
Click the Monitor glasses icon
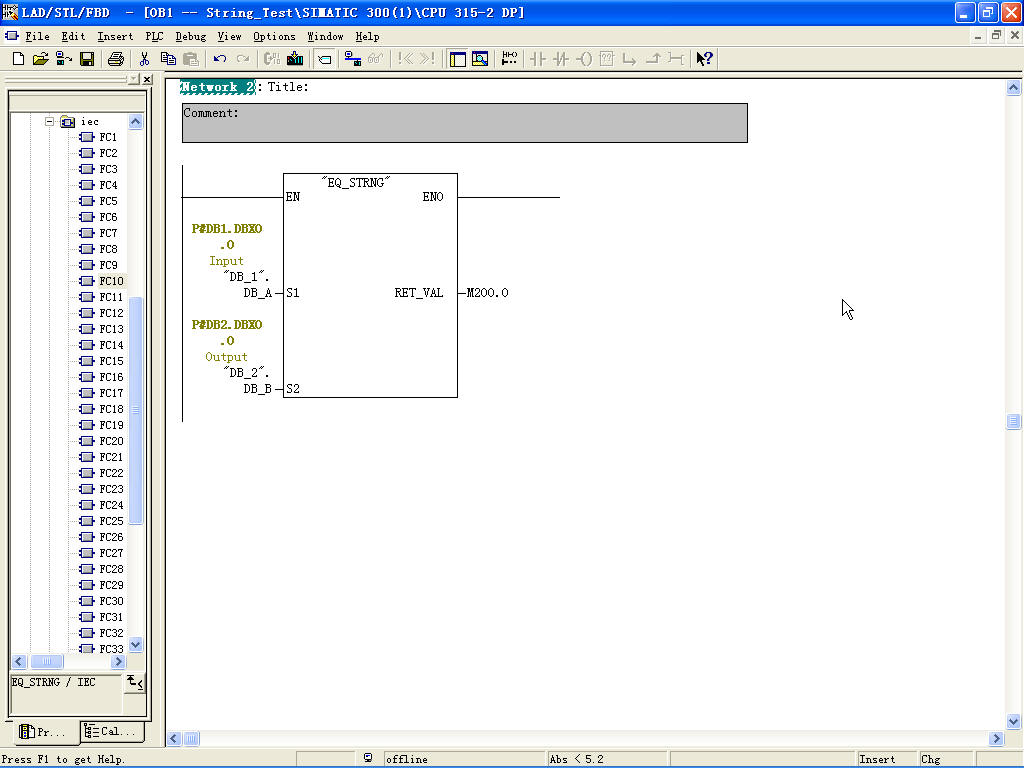coord(376,59)
